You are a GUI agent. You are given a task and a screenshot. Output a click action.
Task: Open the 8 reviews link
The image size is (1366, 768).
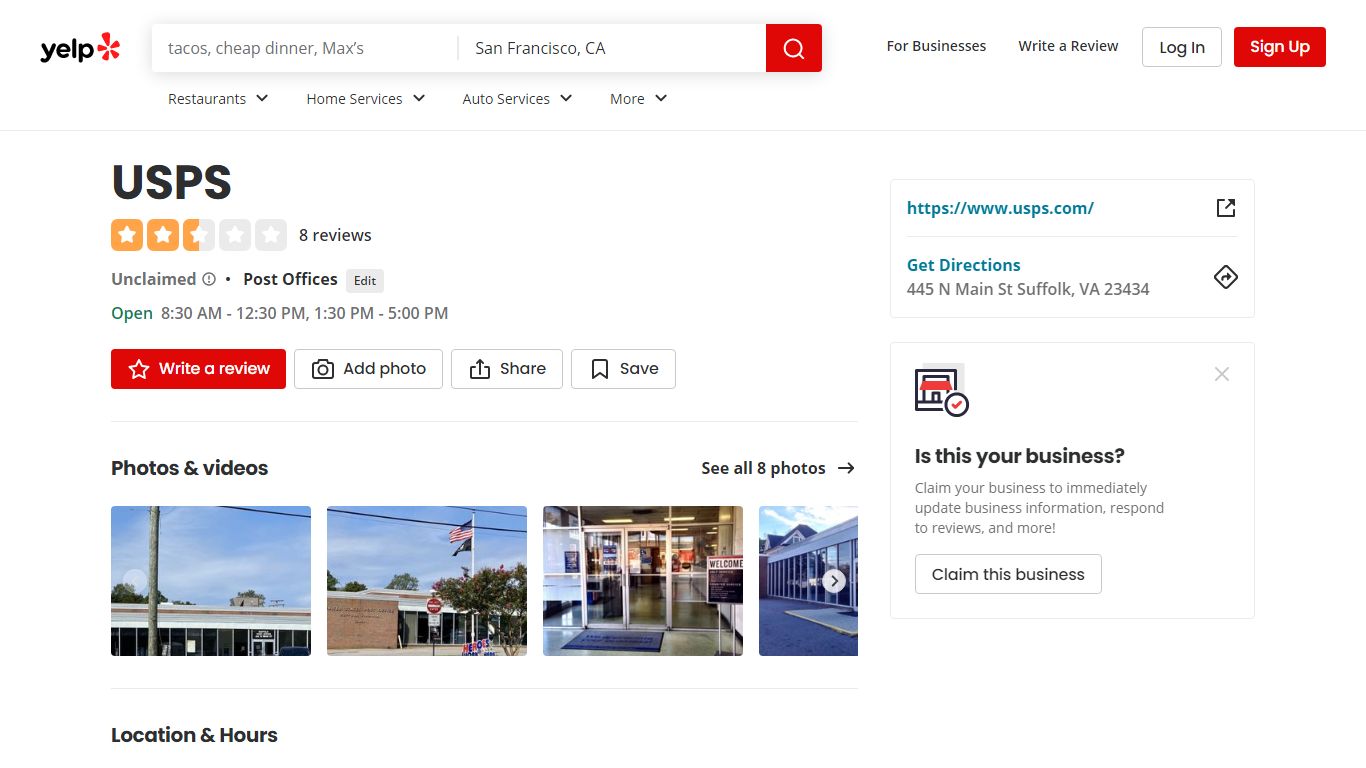point(335,235)
